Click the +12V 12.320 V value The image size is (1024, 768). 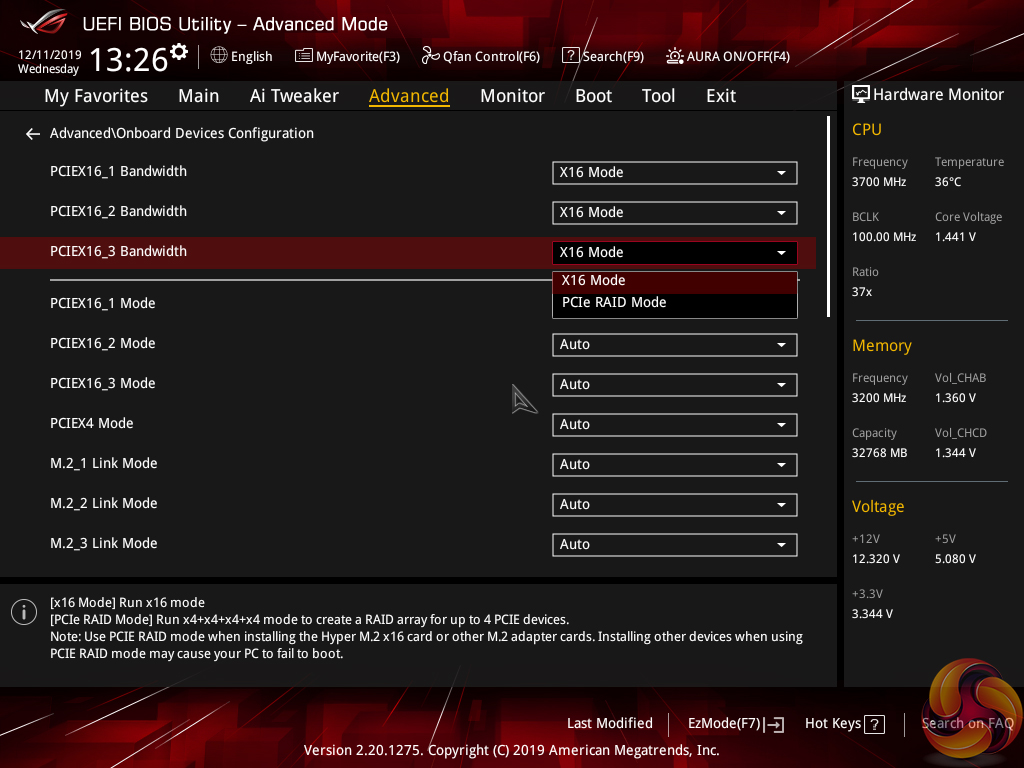click(x=876, y=560)
